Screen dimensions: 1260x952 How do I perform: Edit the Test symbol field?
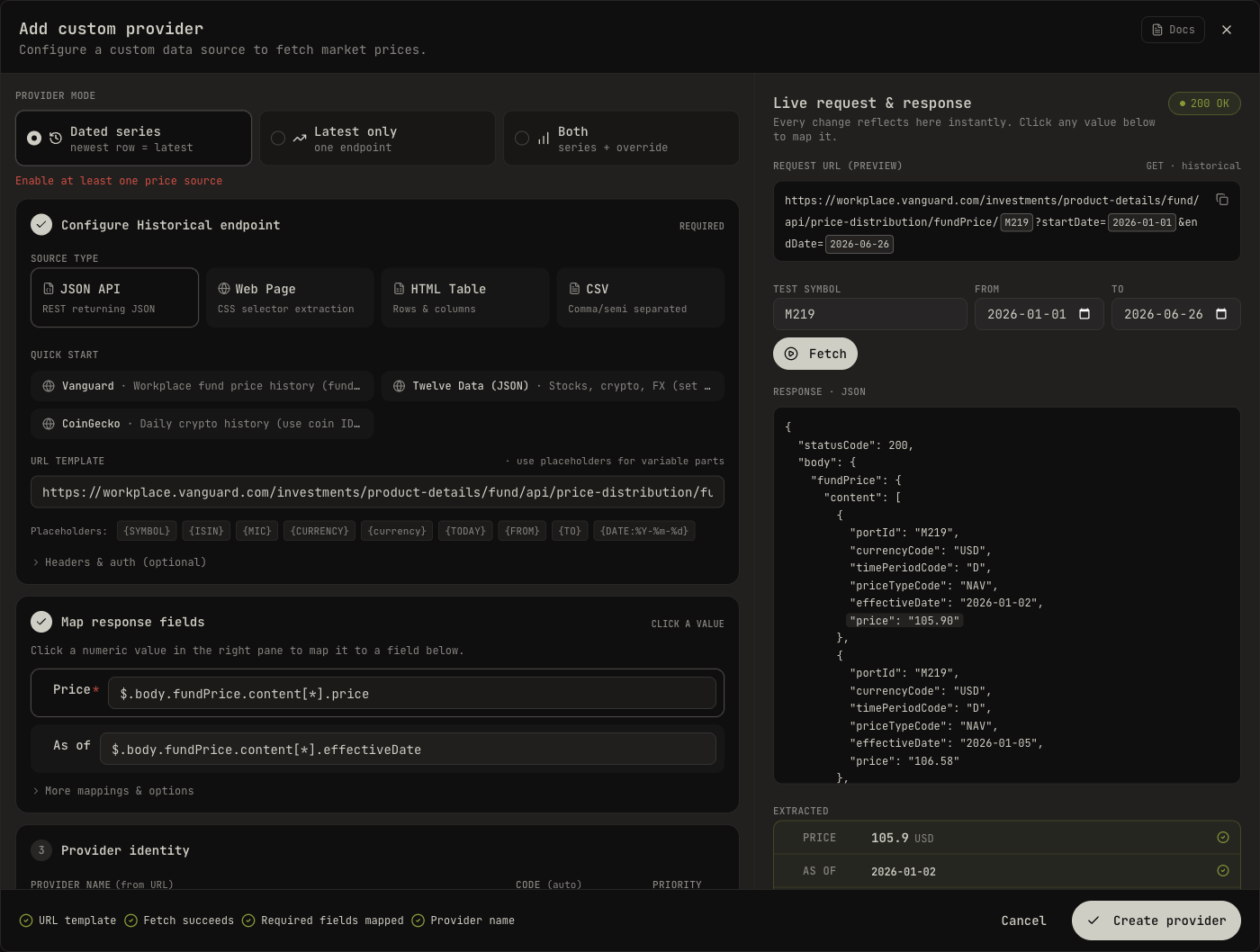tap(870, 314)
